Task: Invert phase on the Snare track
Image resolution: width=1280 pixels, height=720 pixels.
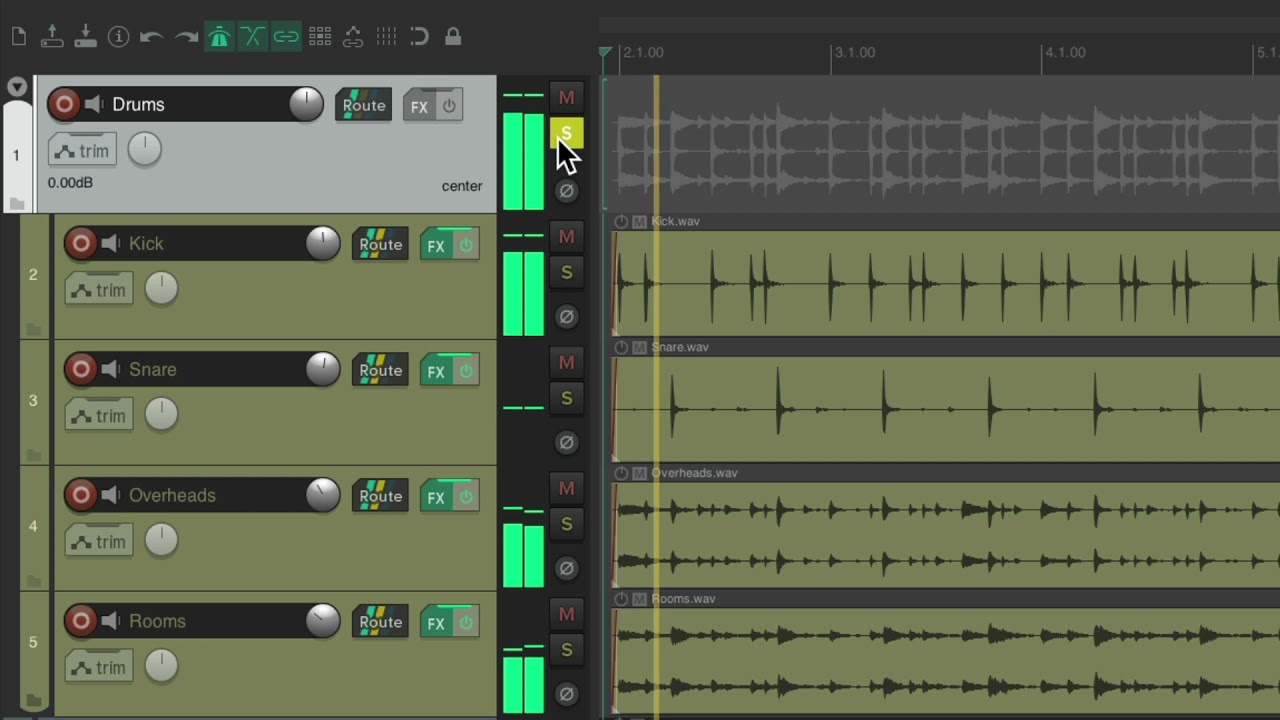Action: (567, 442)
